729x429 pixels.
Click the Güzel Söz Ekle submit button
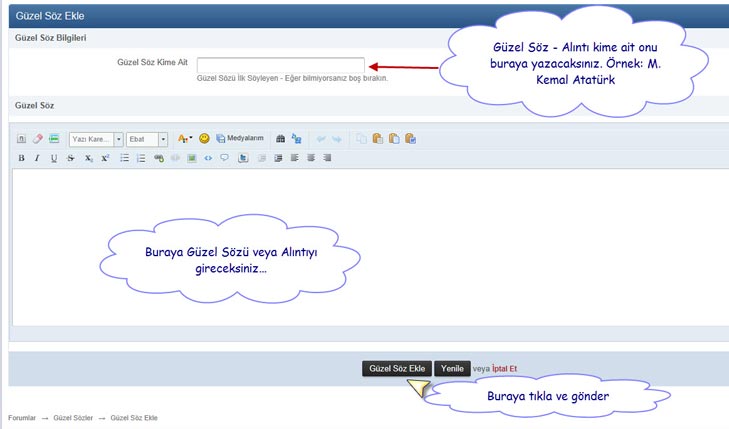click(396, 368)
